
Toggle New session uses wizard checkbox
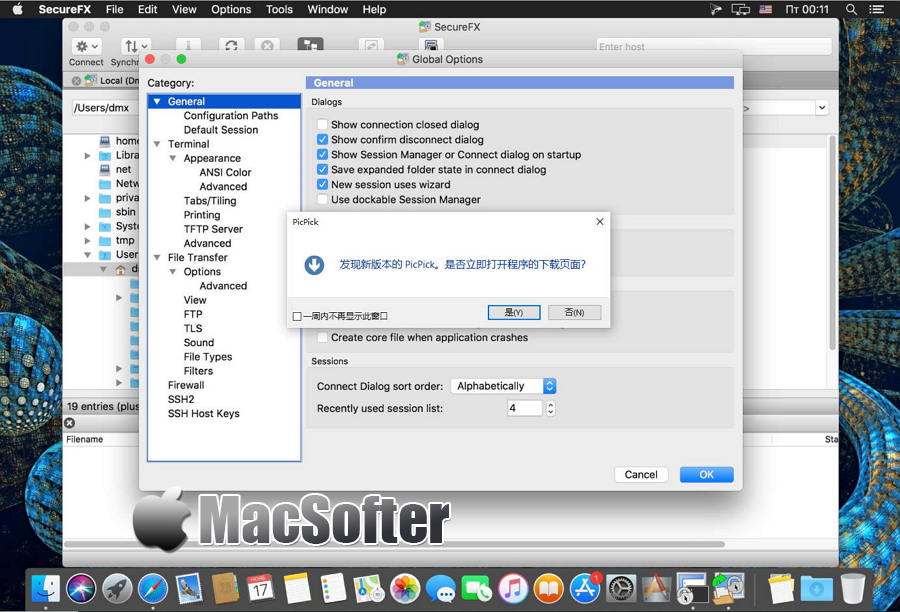323,184
